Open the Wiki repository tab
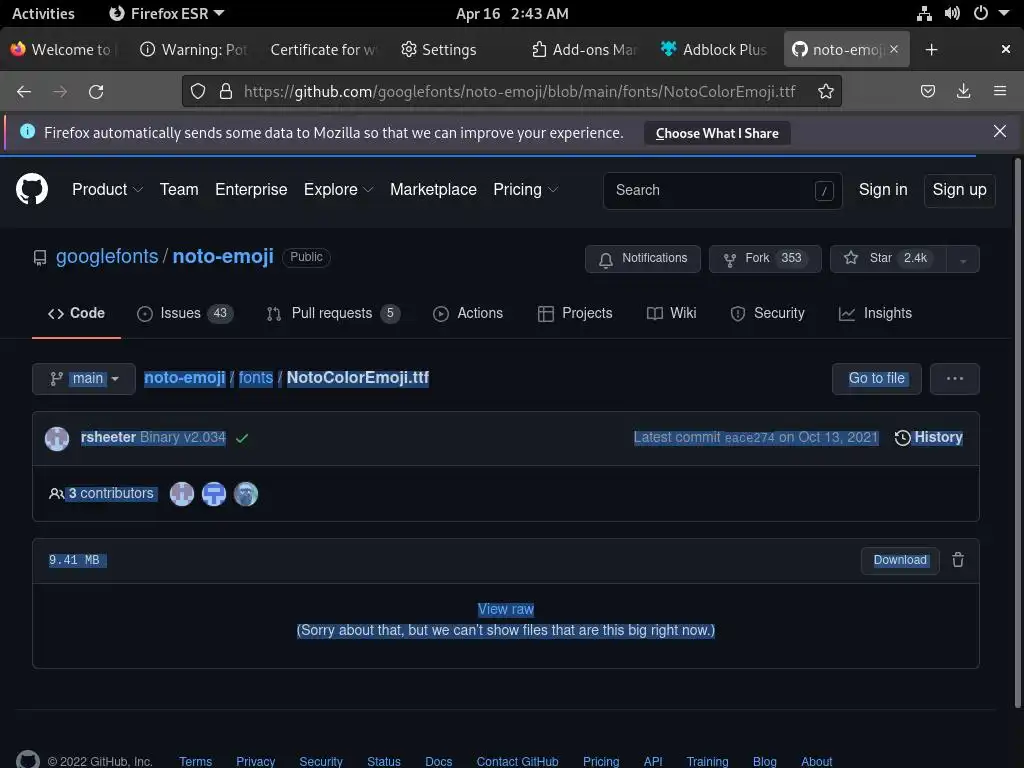This screenshot has height=768, width=1024. 671,313
